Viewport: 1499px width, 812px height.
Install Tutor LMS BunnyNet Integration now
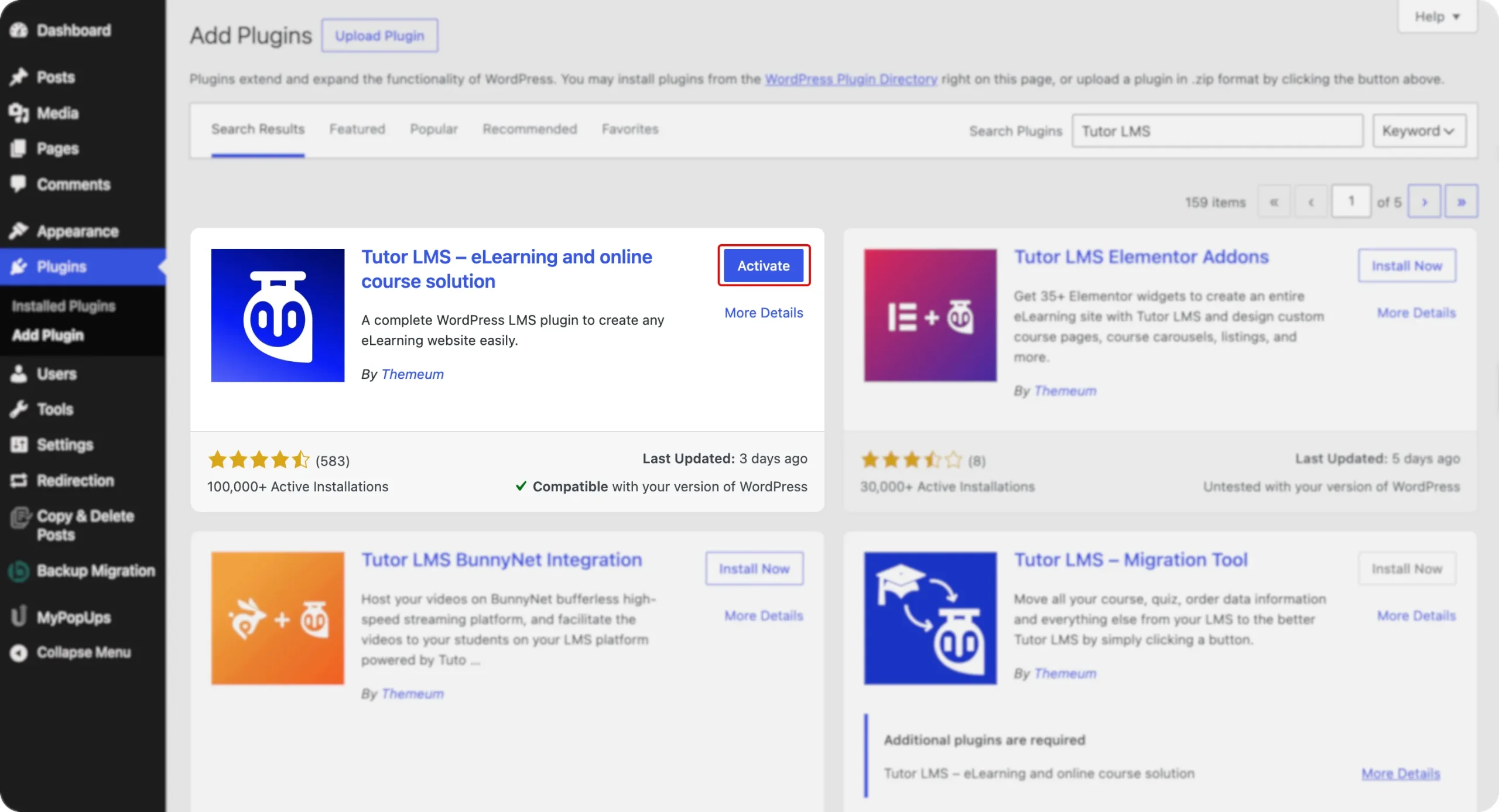click(754, 568)
